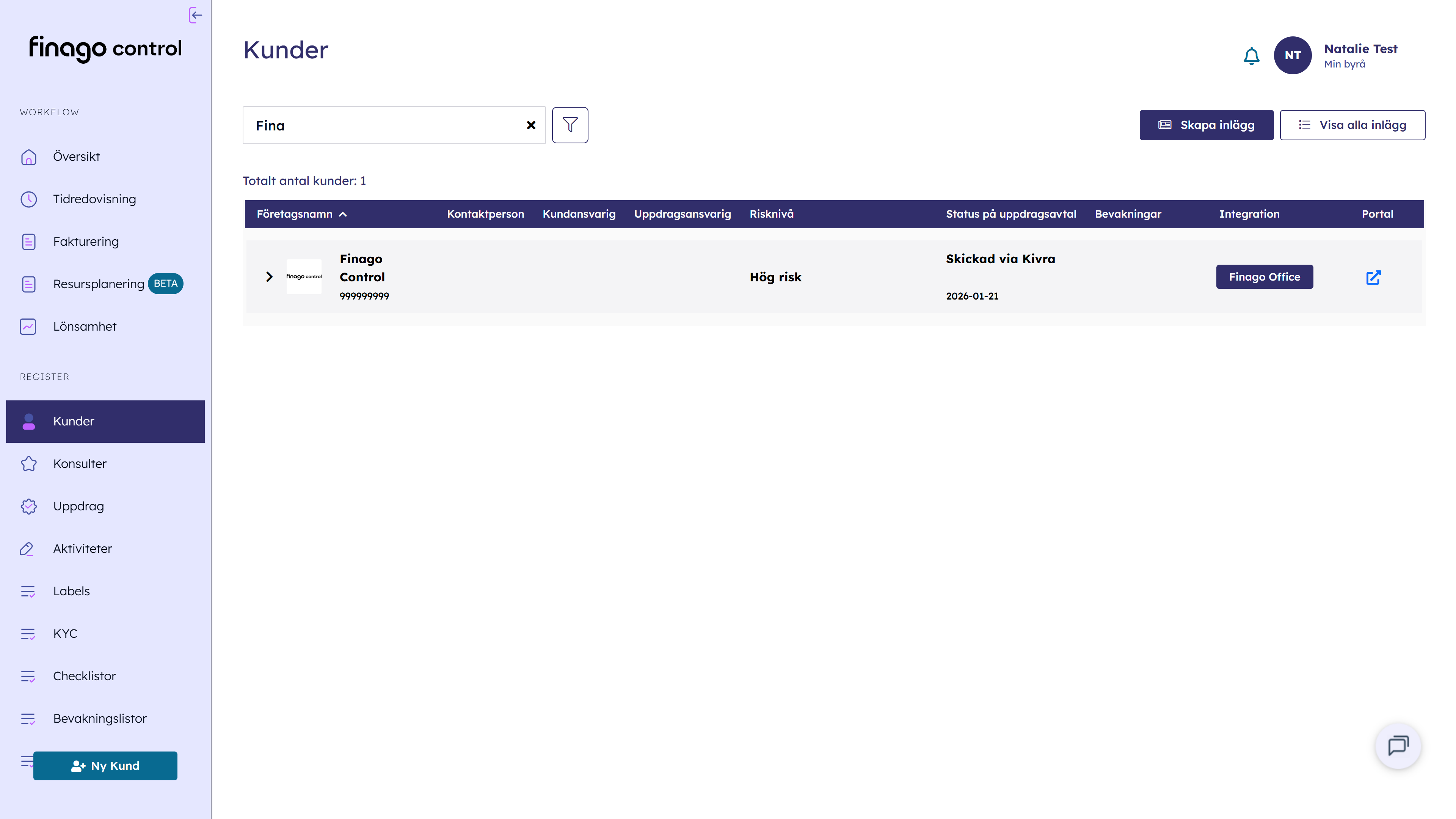Screen dimensions: 1456x819
Task: Expand the Finago Control customer row
Action: pyautogui.click(x=269, y=276)
